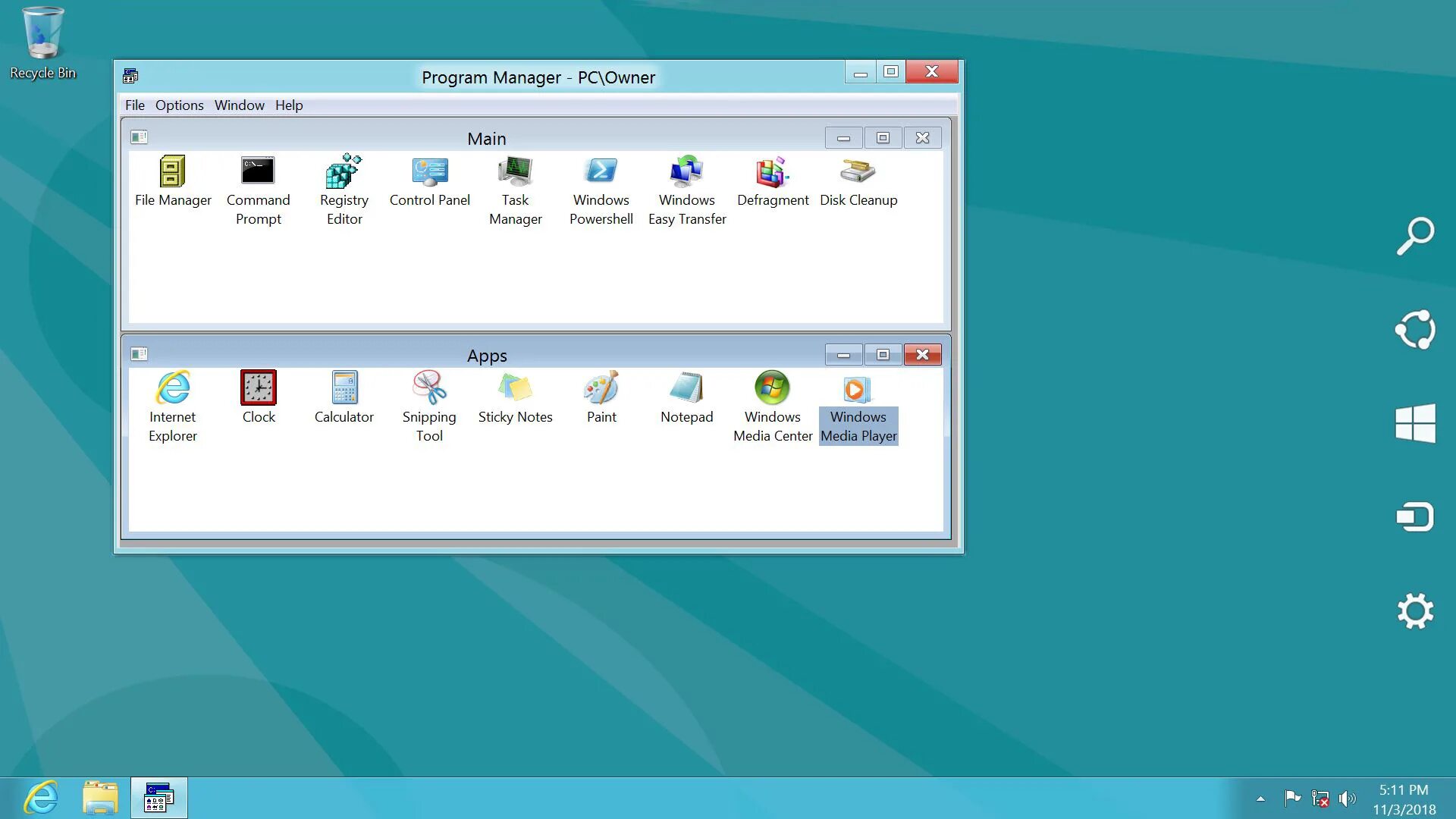Screen dimensions: 1456x819
Task: Open the File Manager icon
Action: click(172, 172)
